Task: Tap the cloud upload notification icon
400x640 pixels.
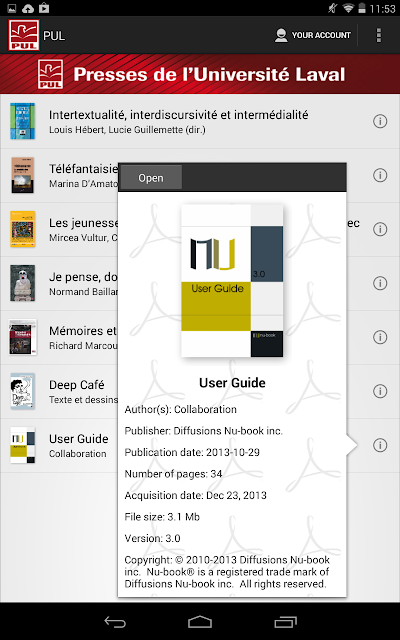Action: coord(28,8)
